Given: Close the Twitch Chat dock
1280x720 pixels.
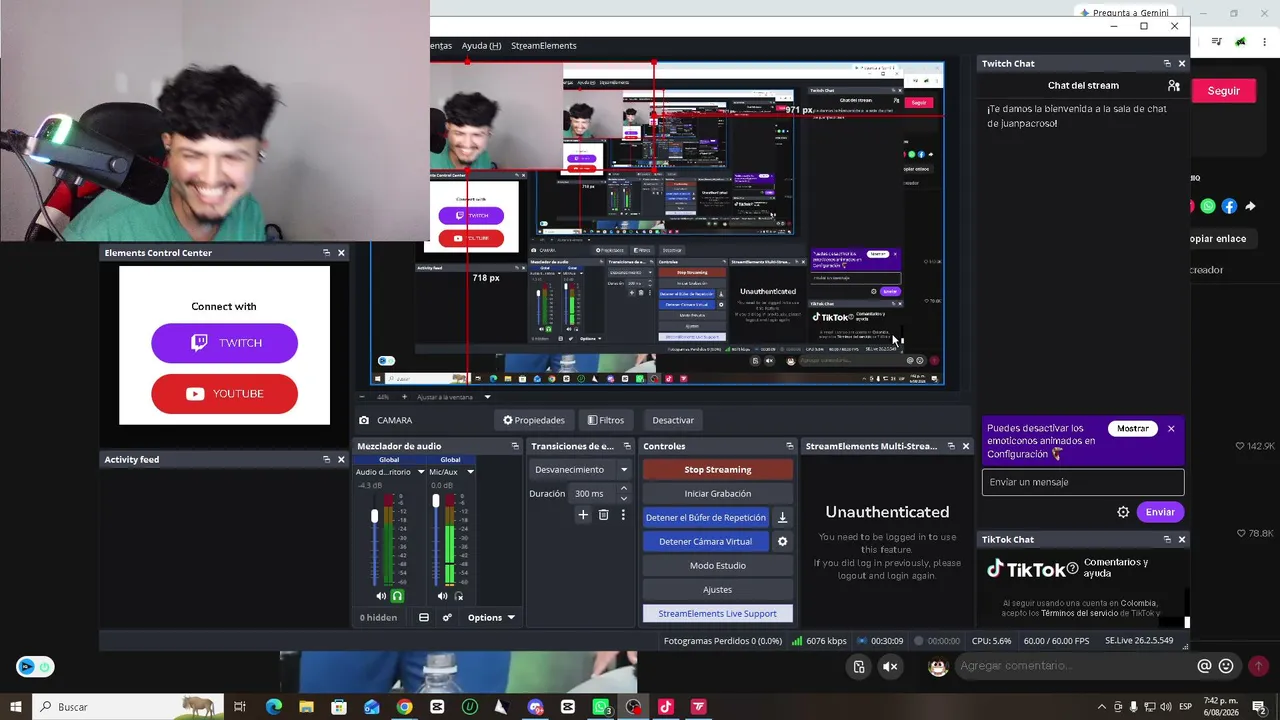Looking at the screenshot, I should pyautogui.click(x=1182, y=63).
